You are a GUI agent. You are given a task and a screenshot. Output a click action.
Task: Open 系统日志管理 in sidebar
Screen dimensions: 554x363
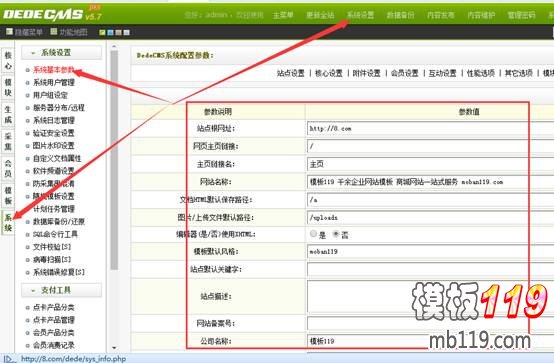[54, 121]
